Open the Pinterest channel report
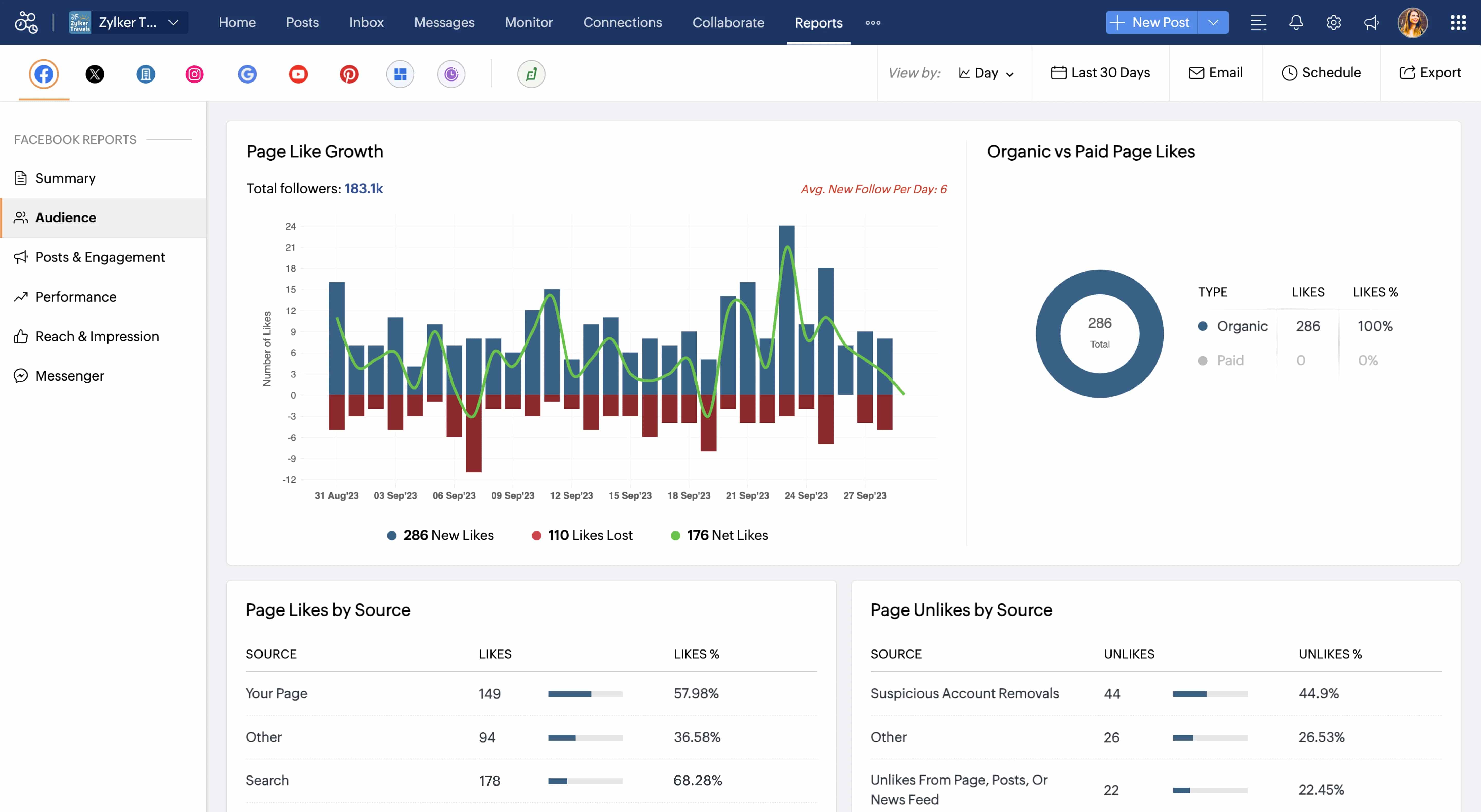Viewport: 1481px width, 812px height. click(x=348, y=74)
